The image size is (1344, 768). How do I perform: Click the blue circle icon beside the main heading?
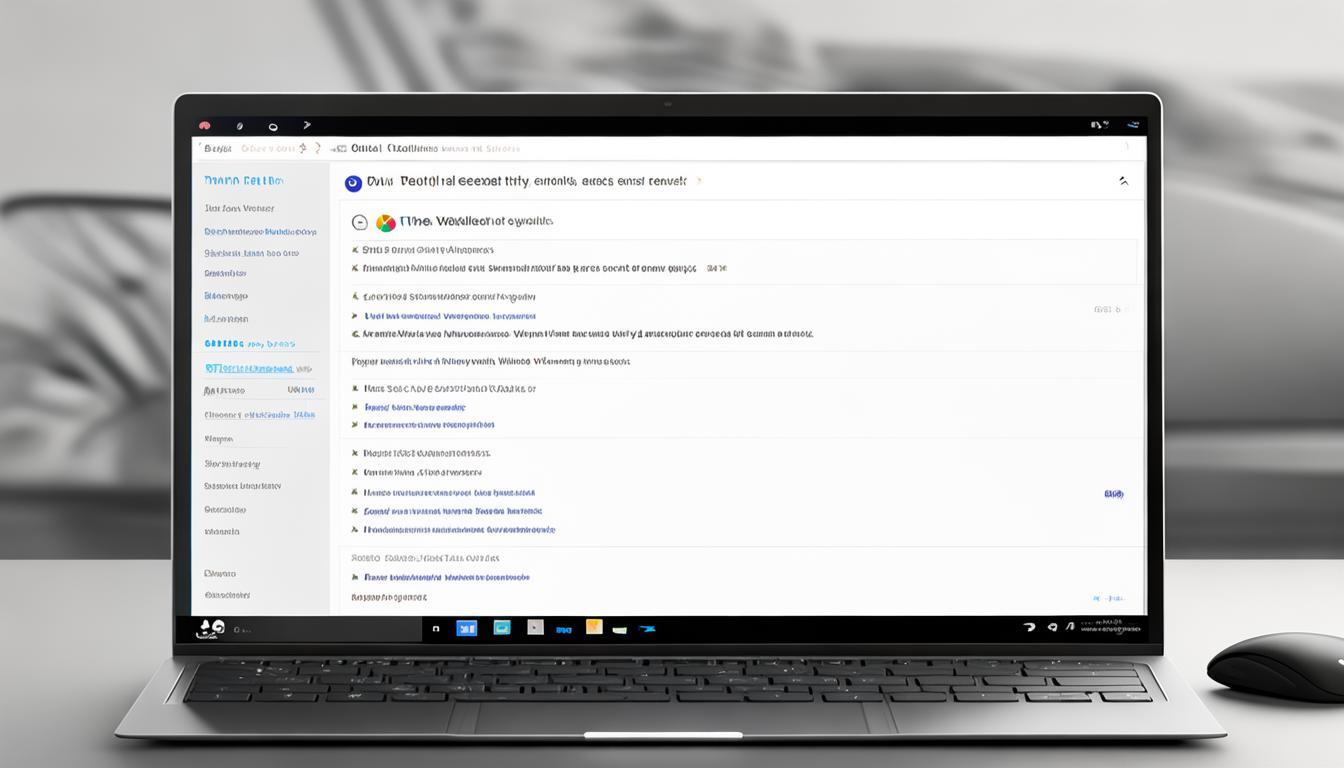pyautogui.click(x=352, y=183)
